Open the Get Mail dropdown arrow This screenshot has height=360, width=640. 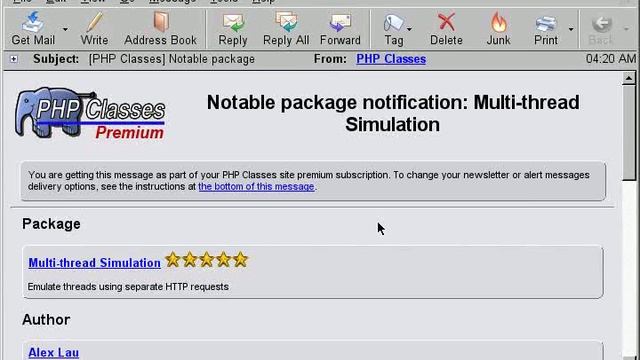[x=65, y=29]
